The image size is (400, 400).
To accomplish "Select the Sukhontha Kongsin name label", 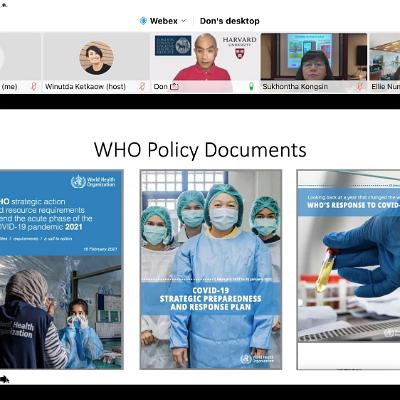I will coord(295,87).
